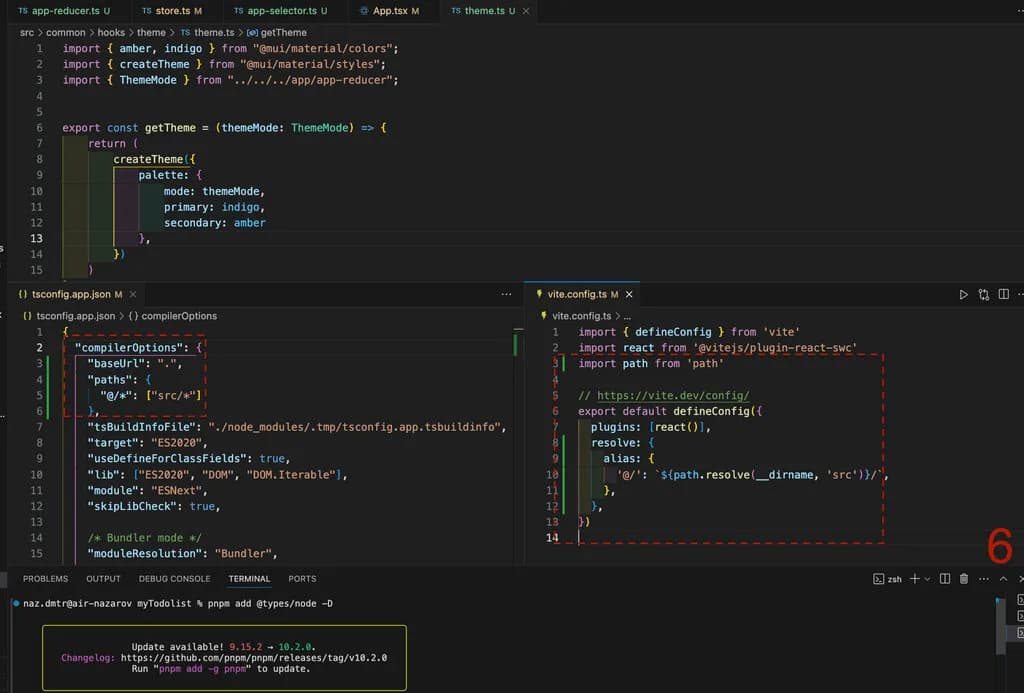1024x693 pixels.
Task: Open the store.ts tab
Action: tap(172, 11)
